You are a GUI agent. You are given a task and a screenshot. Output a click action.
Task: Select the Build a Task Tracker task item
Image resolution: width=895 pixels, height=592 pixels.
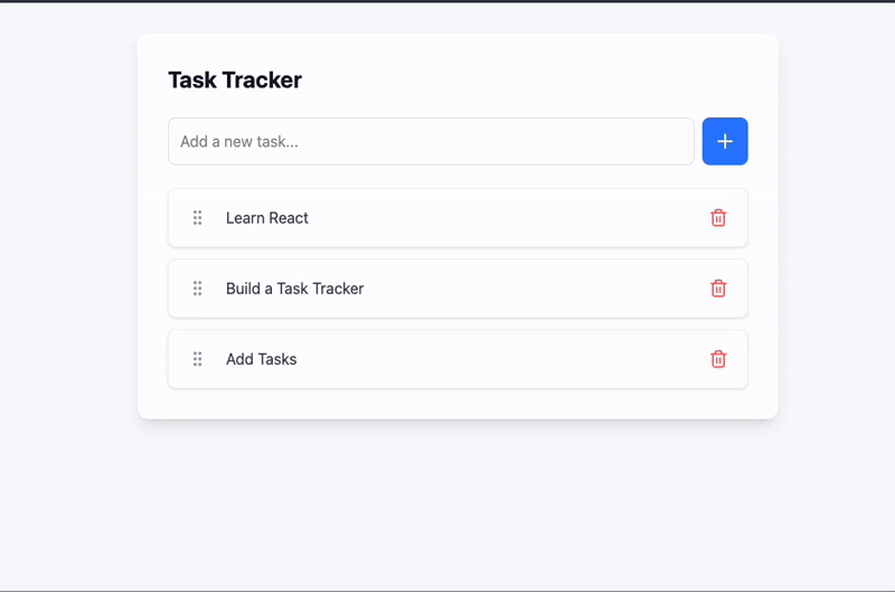[457, 288]
